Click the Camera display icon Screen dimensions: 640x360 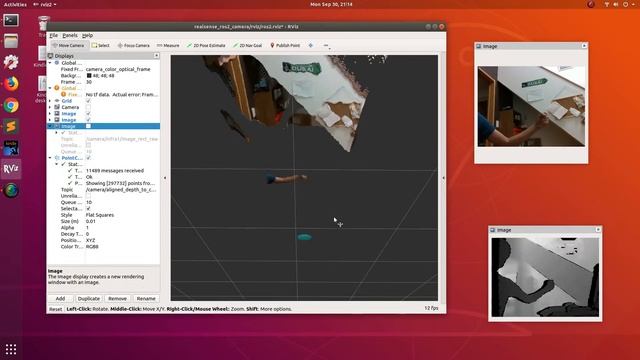(x=57, y=107)
